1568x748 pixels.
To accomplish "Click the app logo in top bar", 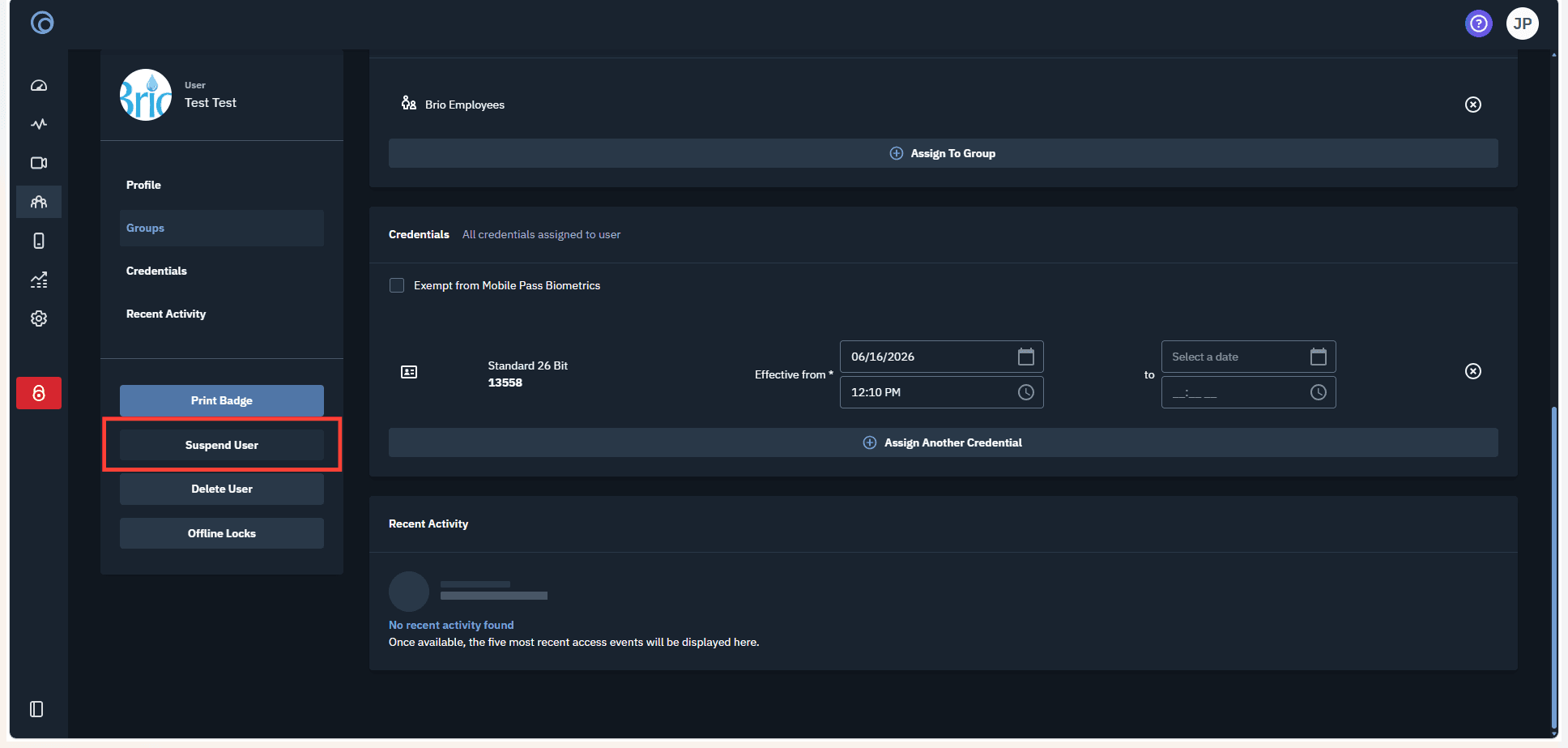I will click(x=42, y=23).
